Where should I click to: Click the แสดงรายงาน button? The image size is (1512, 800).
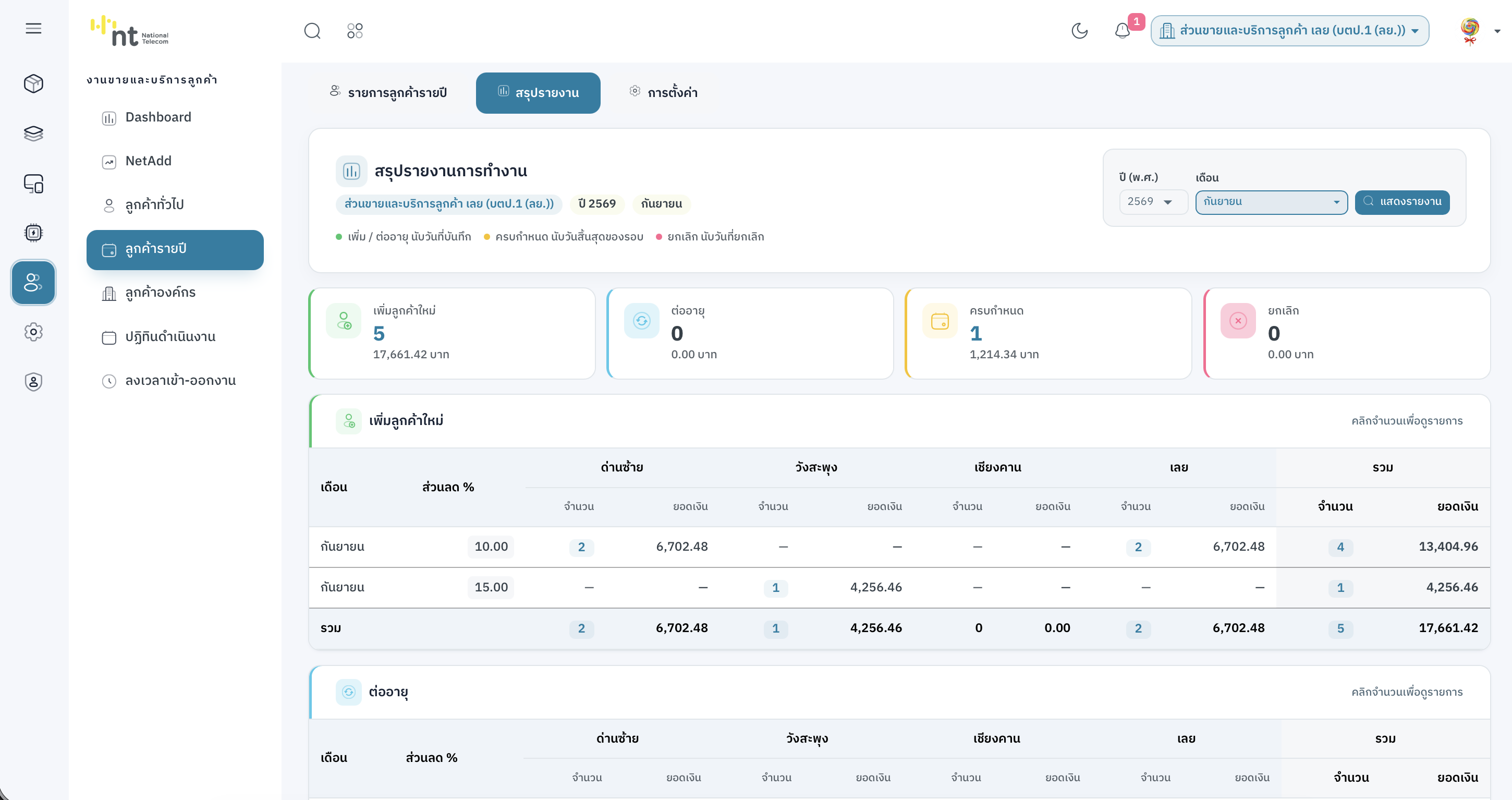click(1401, 202)
